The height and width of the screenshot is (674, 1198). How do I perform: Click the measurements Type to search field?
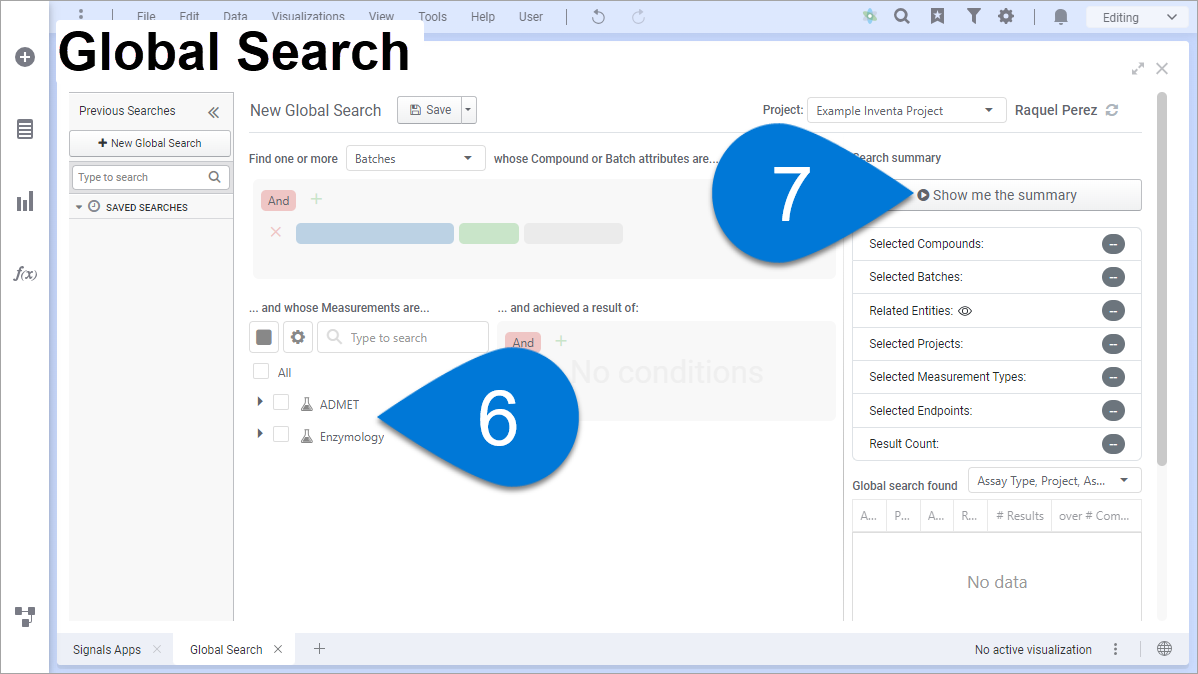(403, 337)
